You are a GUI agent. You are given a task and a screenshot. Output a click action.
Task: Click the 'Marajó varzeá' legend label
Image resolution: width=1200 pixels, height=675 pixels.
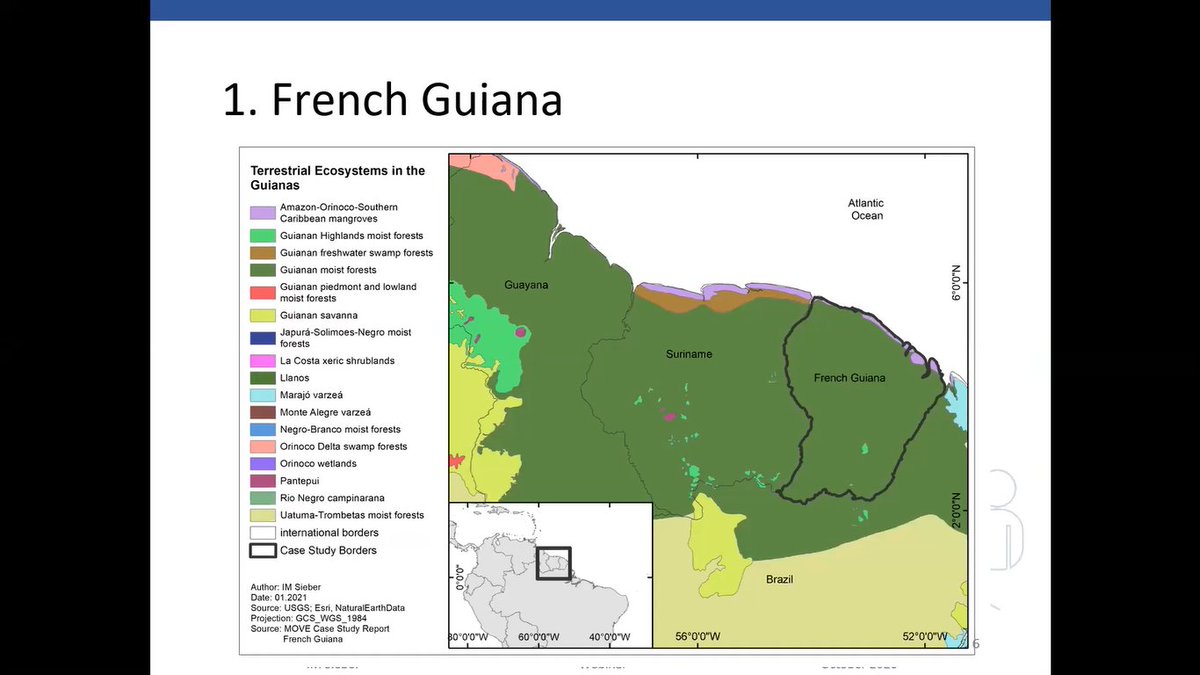312,395
